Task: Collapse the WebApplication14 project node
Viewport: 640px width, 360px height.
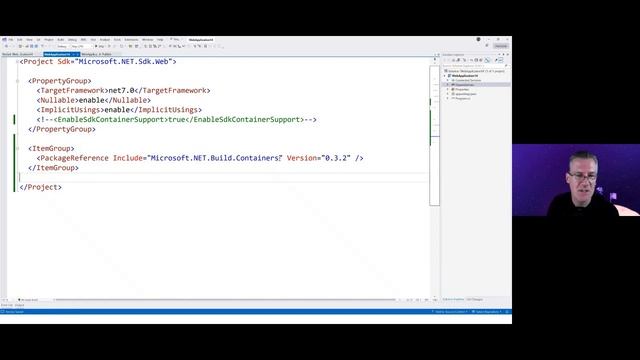Action: [x=444, y=76]
